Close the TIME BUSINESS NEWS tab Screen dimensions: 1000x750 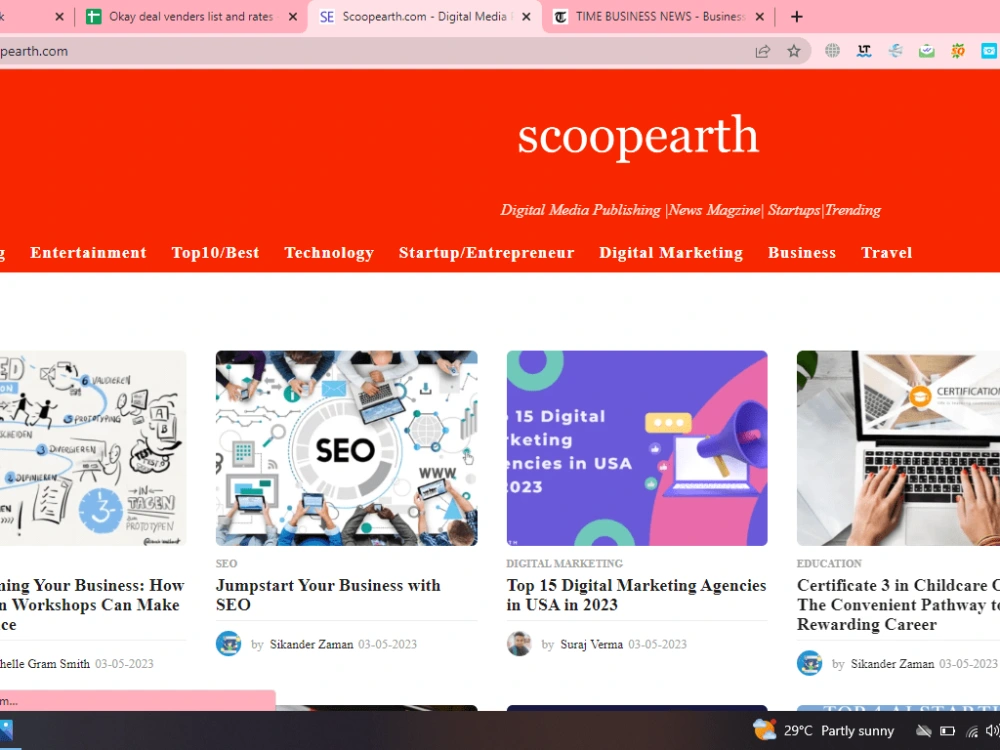click(x=760, y=17)
